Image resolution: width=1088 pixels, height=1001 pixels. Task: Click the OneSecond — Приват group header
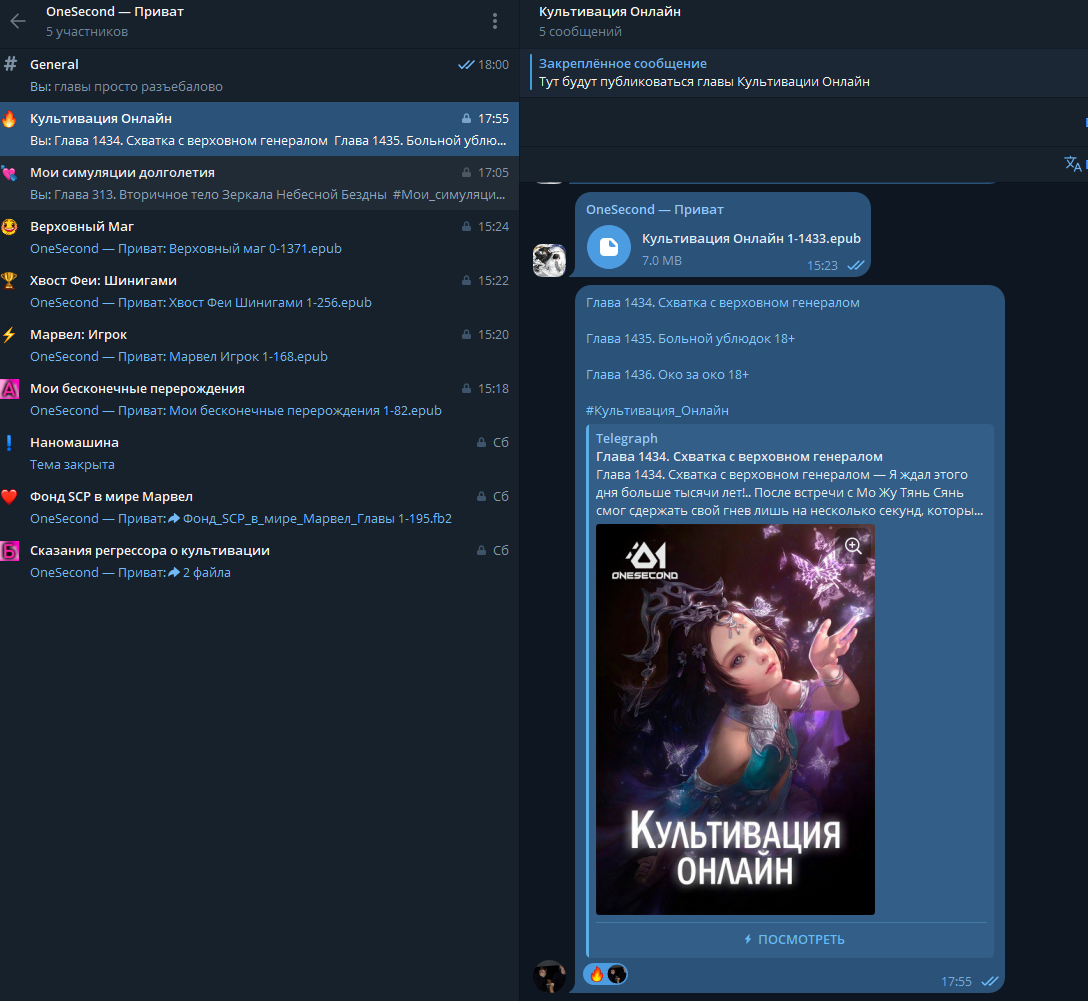(x=114, y=12)
